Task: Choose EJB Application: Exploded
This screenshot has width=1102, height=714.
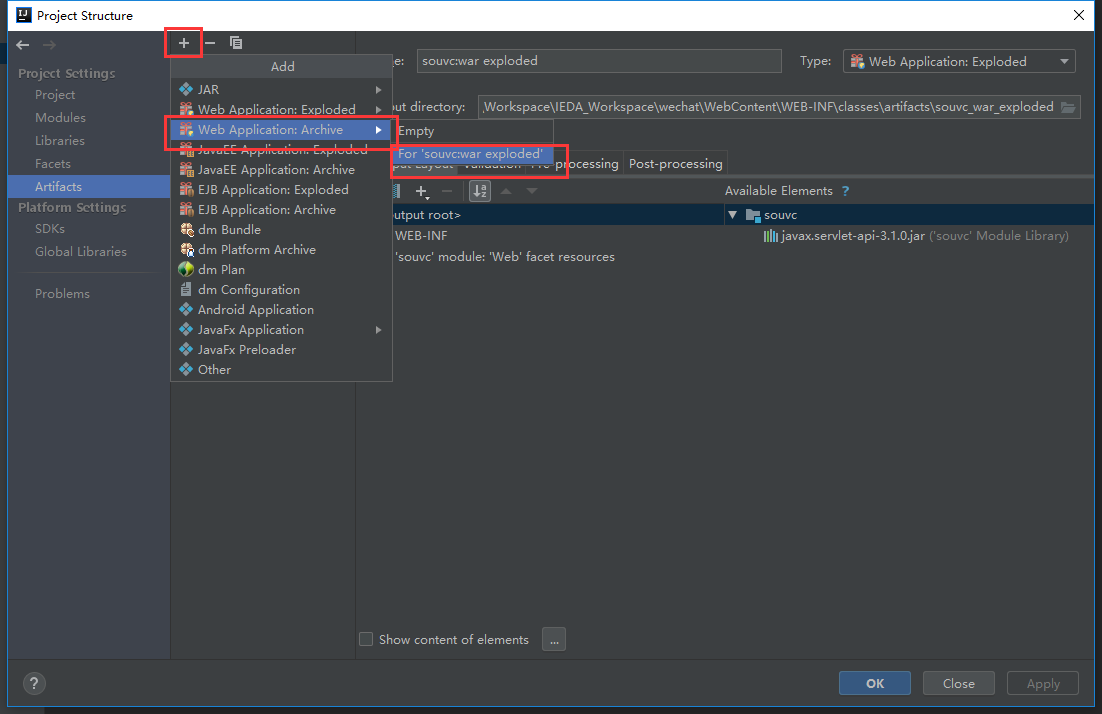Action: (x=281, y=190)
